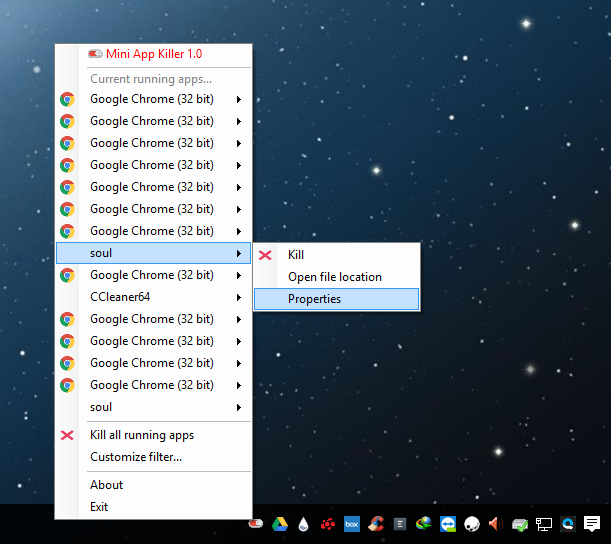Click the Safely Remove Hardware tray icon

click(x=520, y=525)
